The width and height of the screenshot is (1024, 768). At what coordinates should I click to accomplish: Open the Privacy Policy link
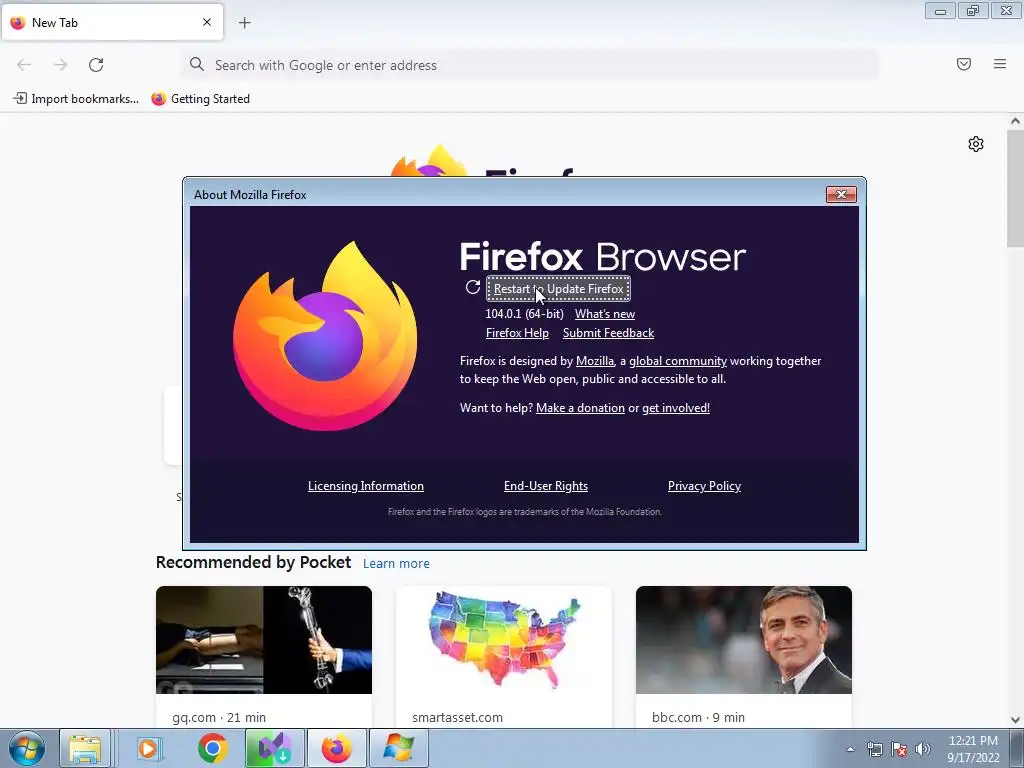[704, 486]
